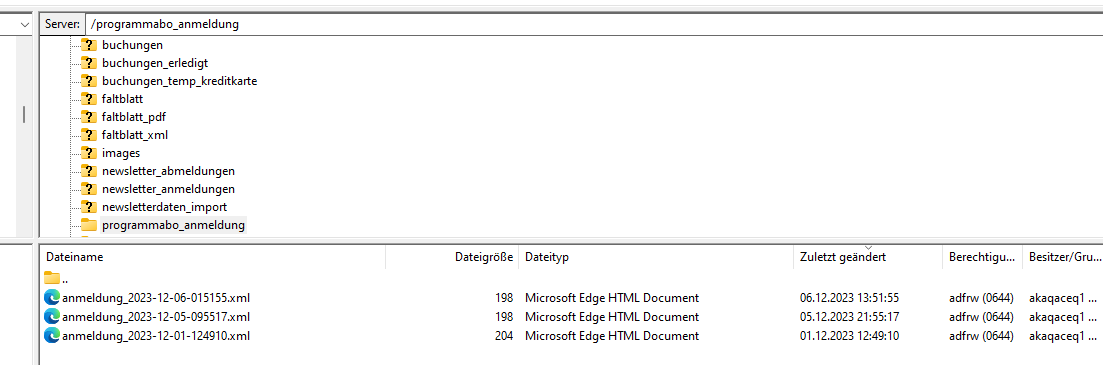Sort files by Dateiname column header

pyautogui.click(x=212, y=257)
